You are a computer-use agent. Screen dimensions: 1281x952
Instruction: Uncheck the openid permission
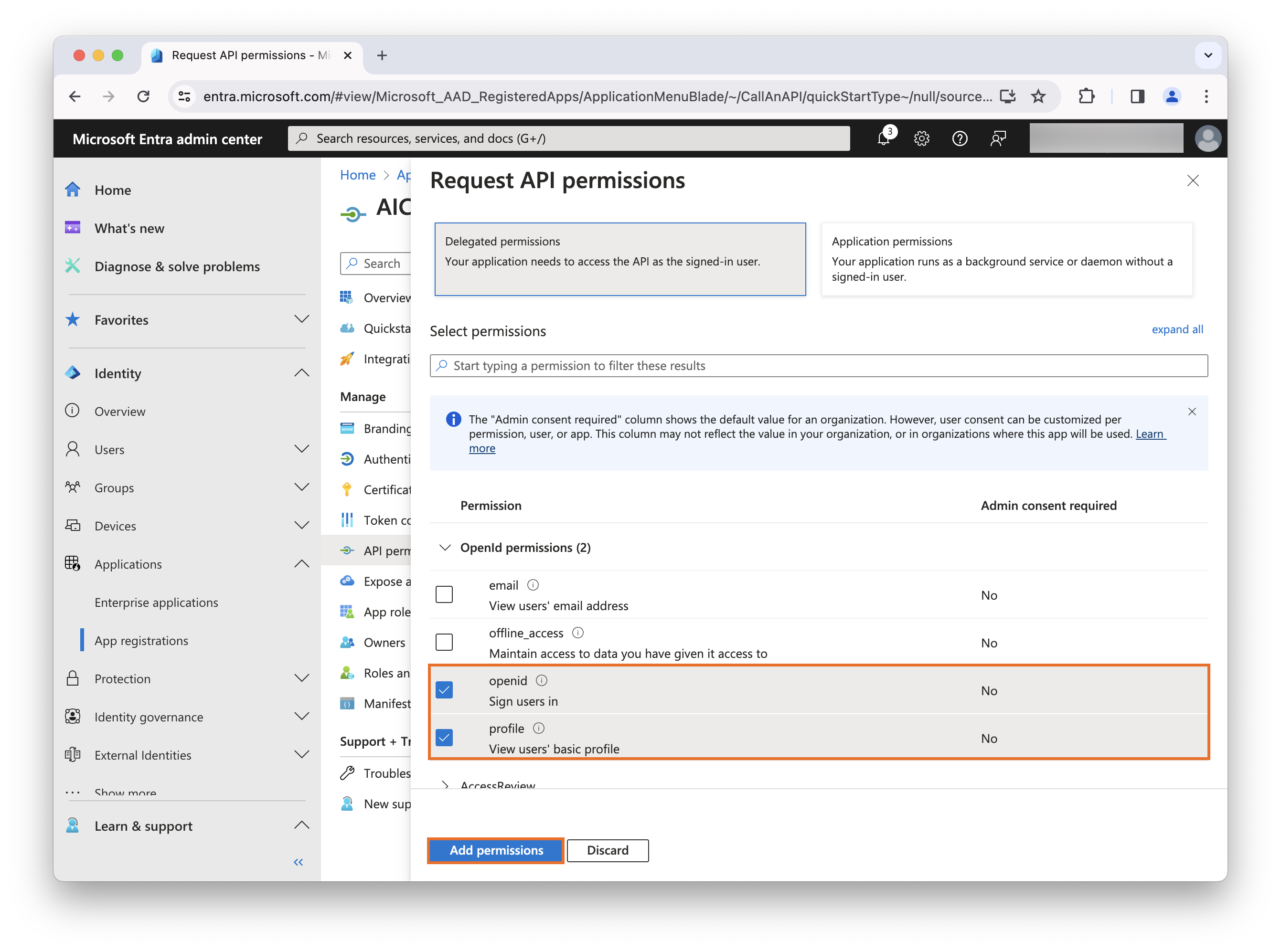tap(444, 690)
